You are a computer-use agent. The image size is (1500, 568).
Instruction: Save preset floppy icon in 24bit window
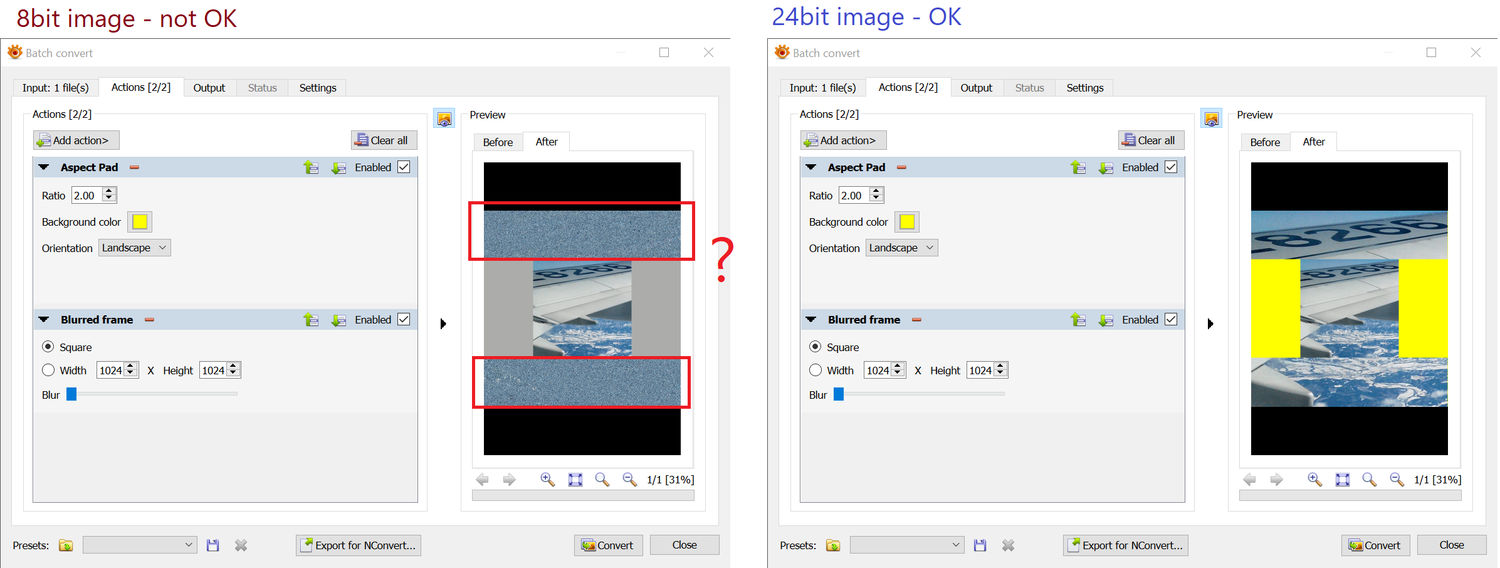pyautogui.click(x=980, y=545)
